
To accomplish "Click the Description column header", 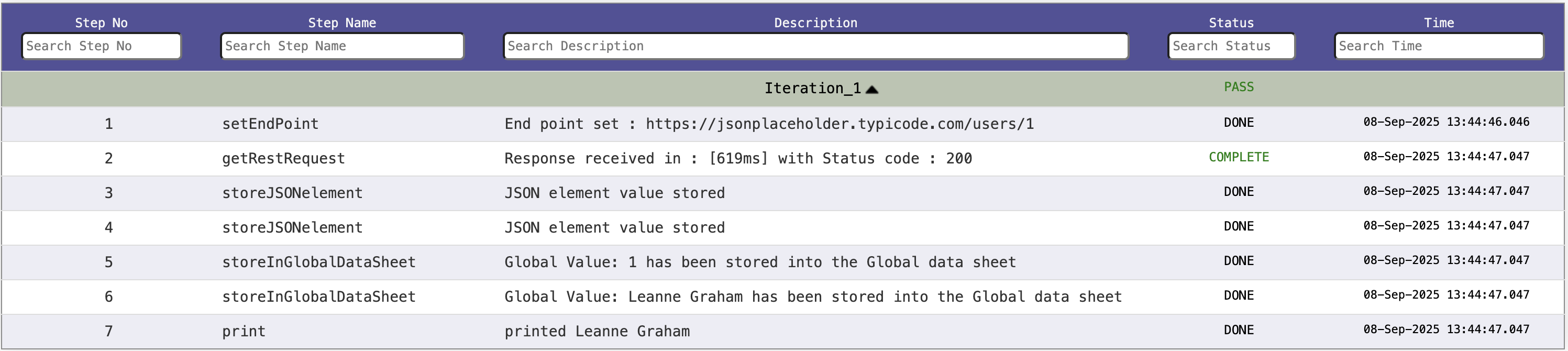I will point(815,23).
